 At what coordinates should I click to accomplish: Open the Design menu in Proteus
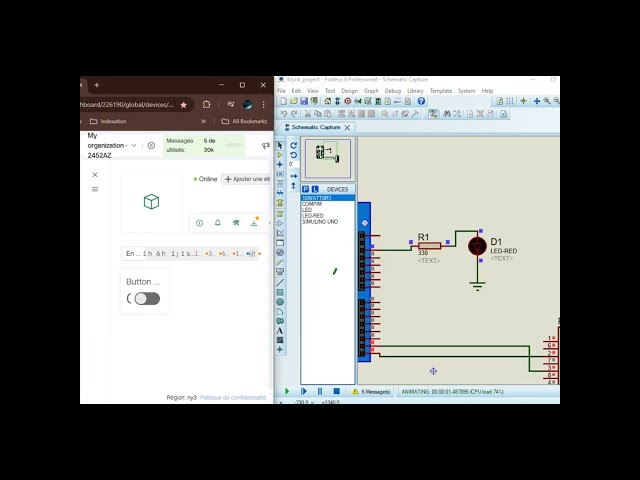point(349,91)
